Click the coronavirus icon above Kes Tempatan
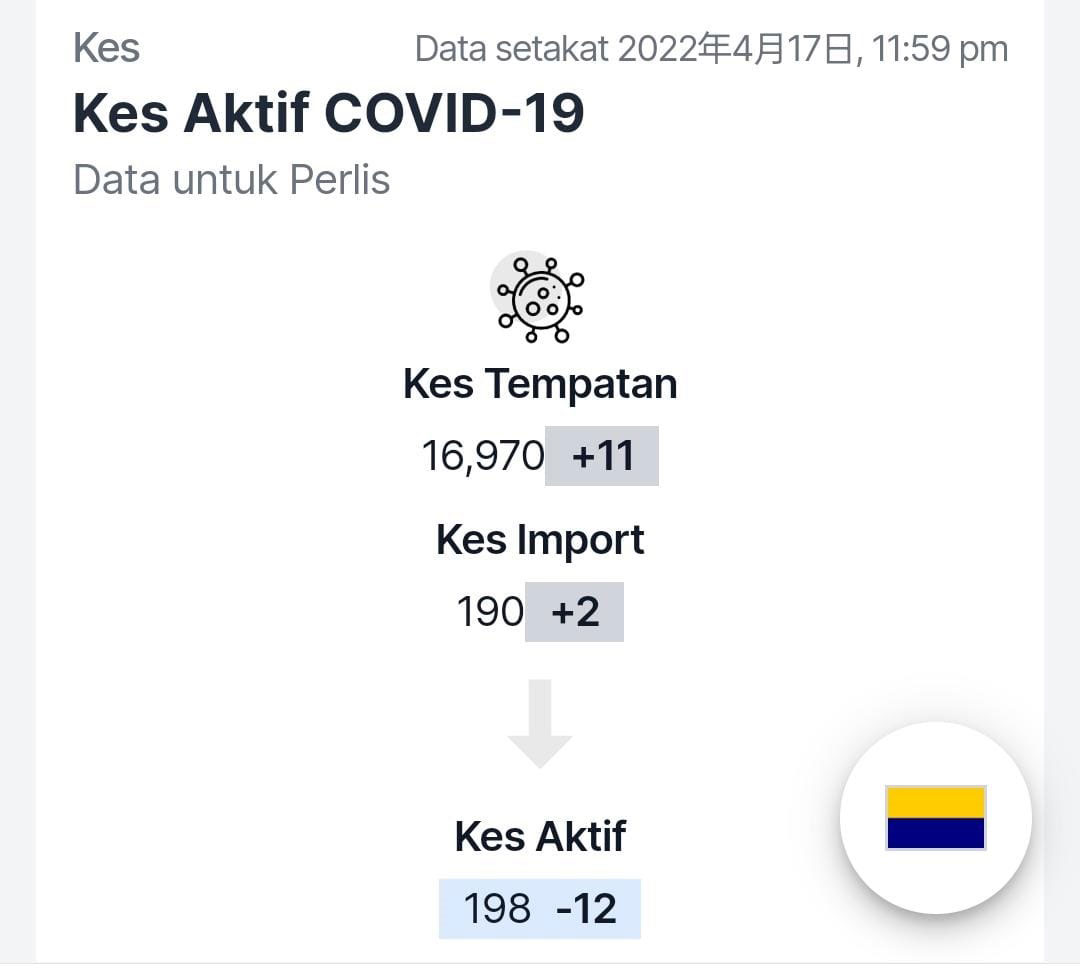Image resolution: width=1080 pixels, height=971 pixels. pyautogui.click(x=539, y=299)
